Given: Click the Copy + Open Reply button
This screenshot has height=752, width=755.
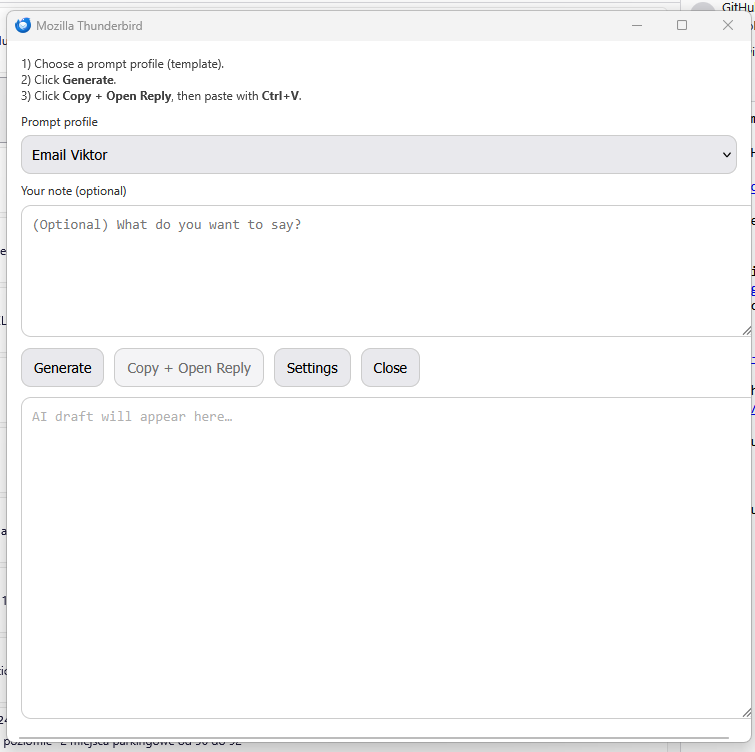Looking at the screenshot, I should 189,368.
